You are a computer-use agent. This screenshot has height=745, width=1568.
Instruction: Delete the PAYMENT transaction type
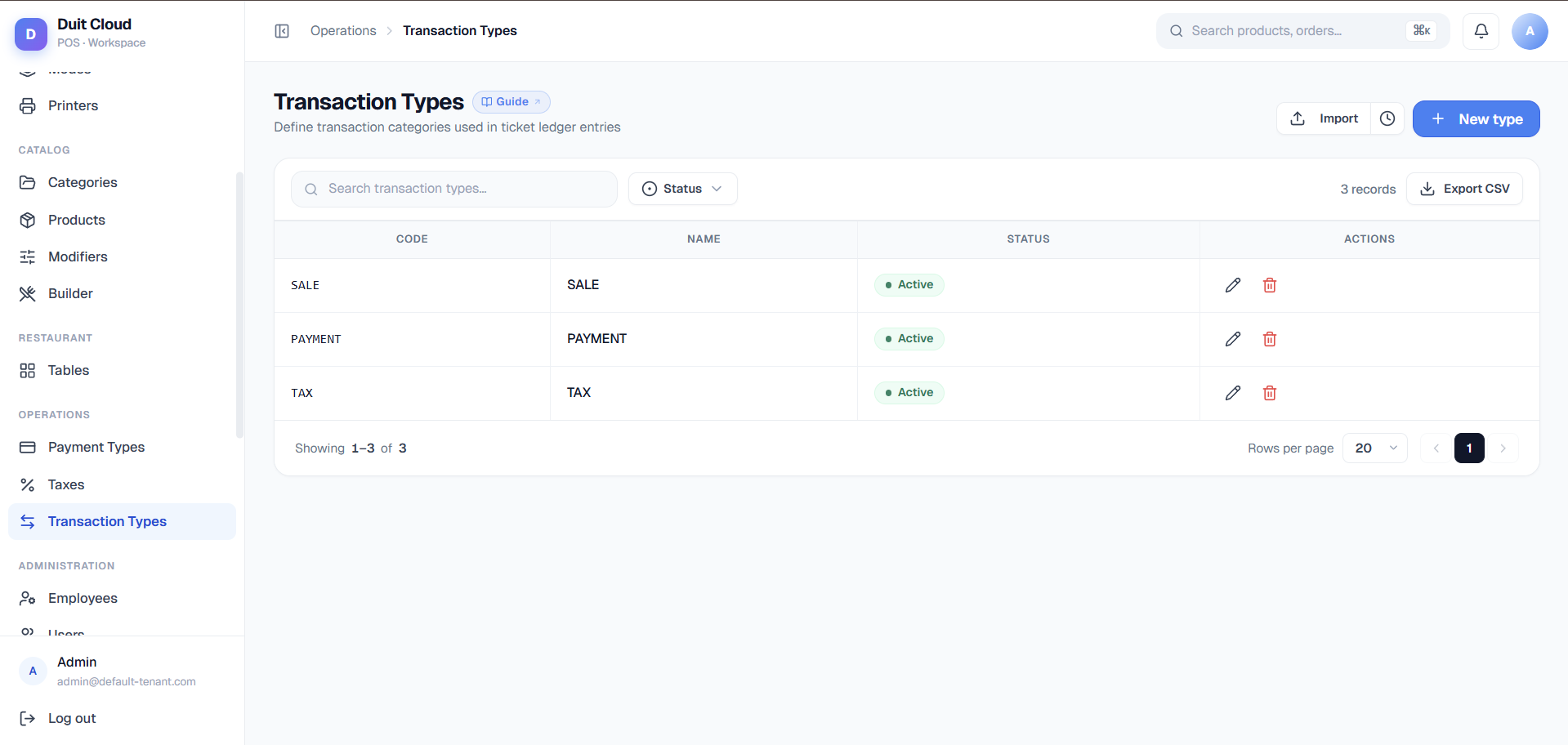coord(1270,339)
